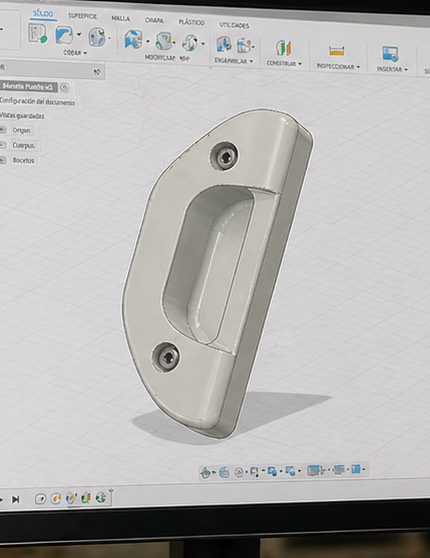This screenshot has height=558, width=430.
Task: Expand the CREAR menu
Action: pyautogui.click(x=75, y=53)
